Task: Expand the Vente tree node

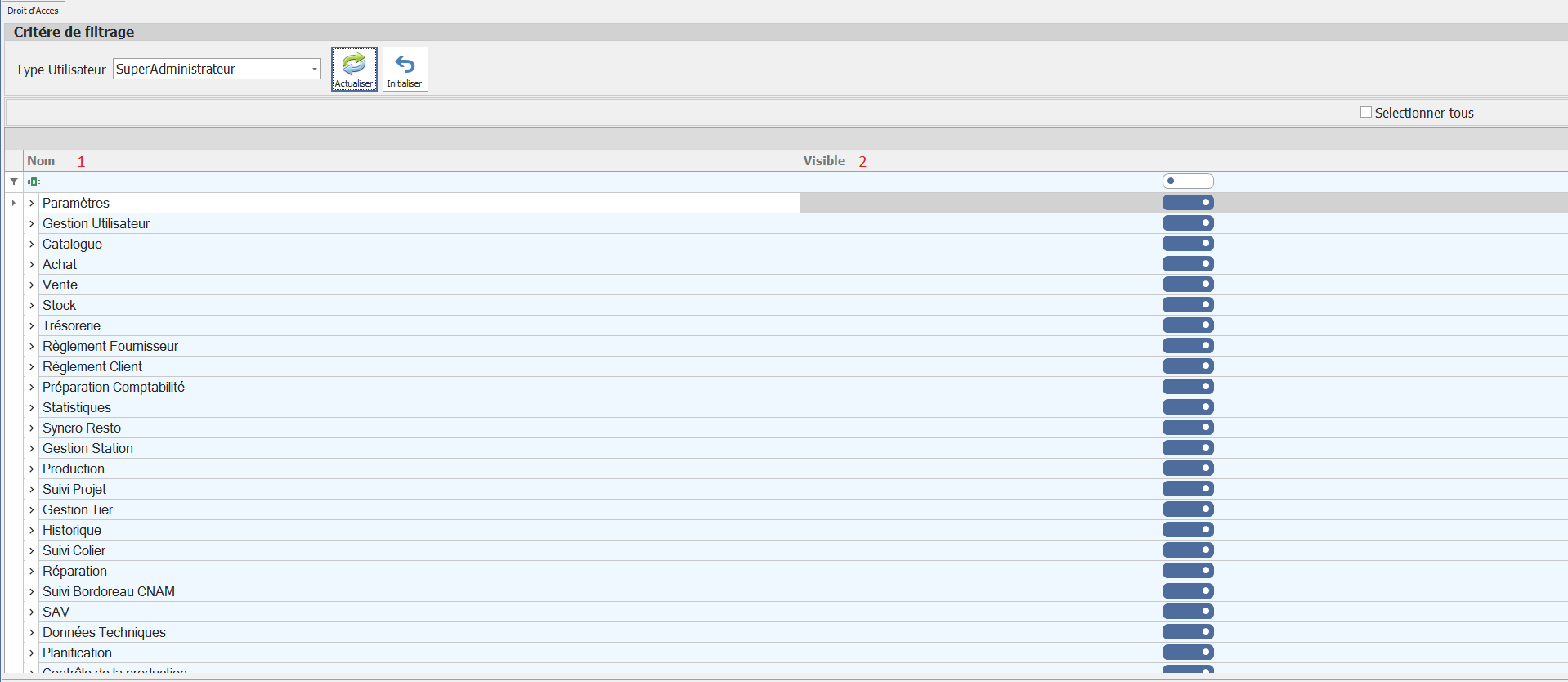Action: 32,285
